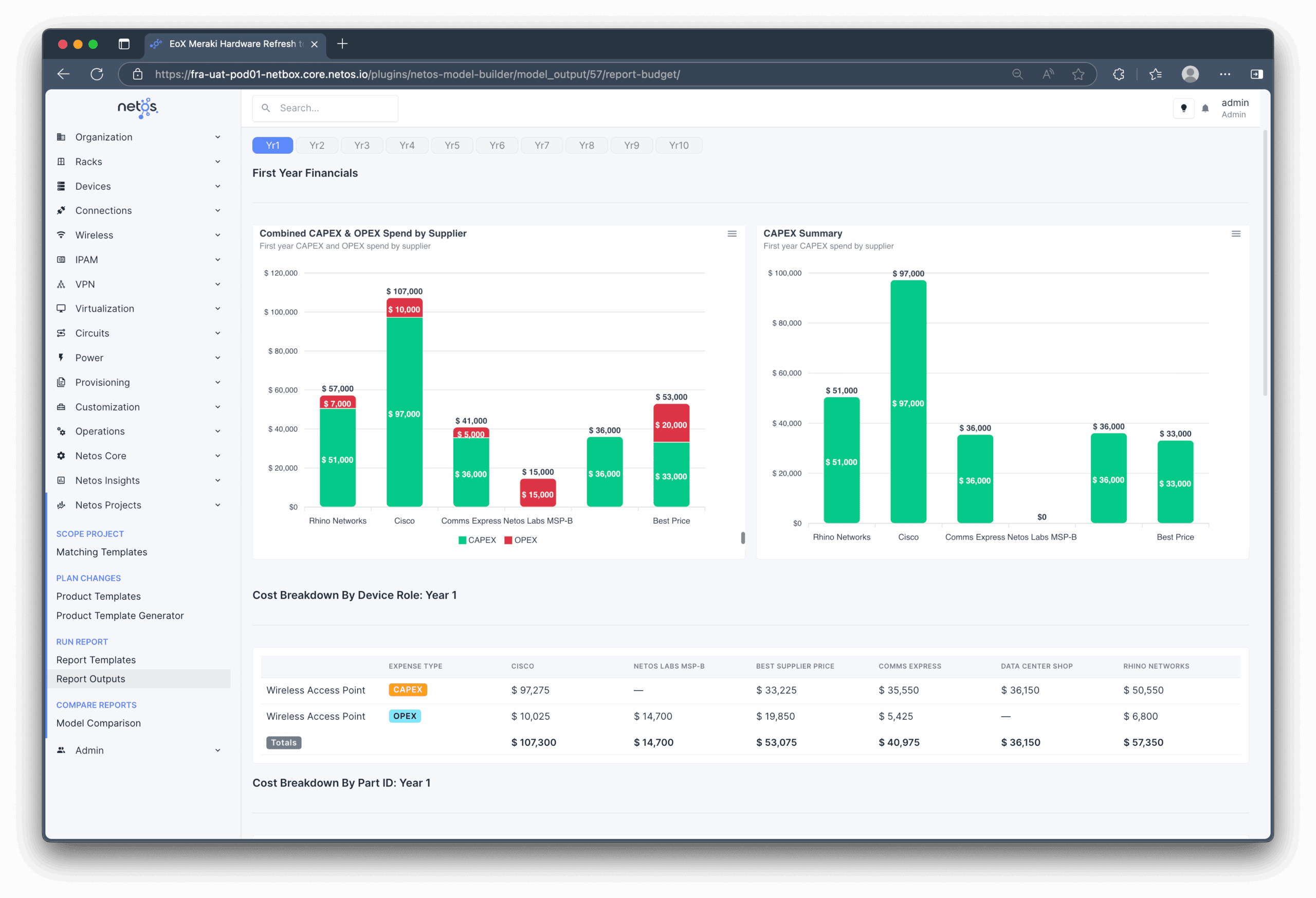Click the browser extensions puzzle icon
Image resolution: width=1316 pixels, height=898 pixels.
[x=1119, y=74]
